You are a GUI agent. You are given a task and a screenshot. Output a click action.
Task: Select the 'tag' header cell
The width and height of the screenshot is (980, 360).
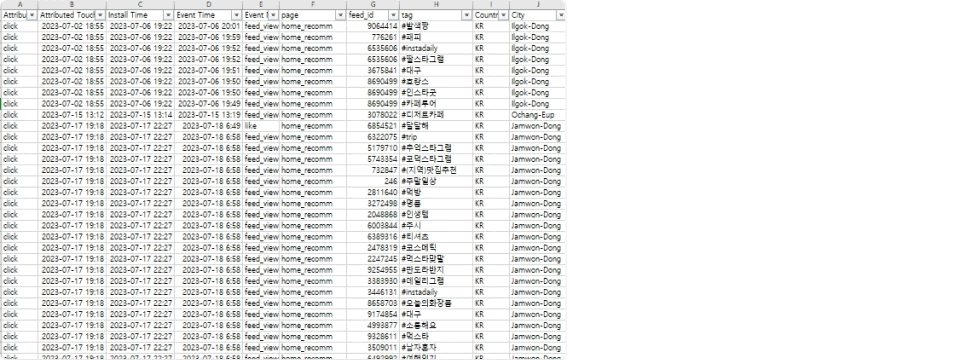tap(436, 14)
